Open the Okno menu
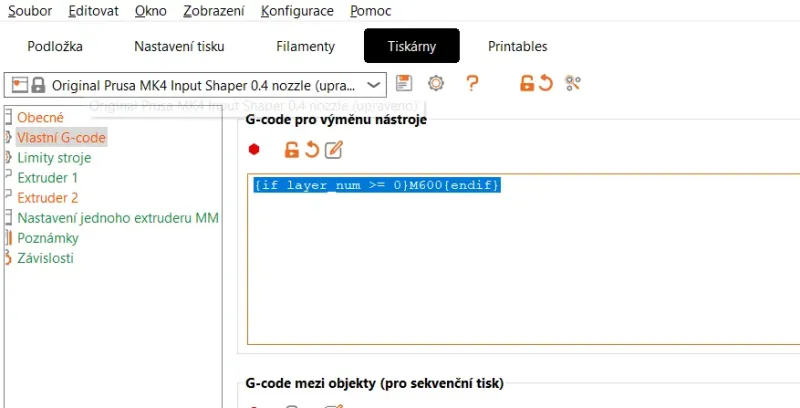The width and height of the screenshot is (800, 408). click(x=151, y=10)
